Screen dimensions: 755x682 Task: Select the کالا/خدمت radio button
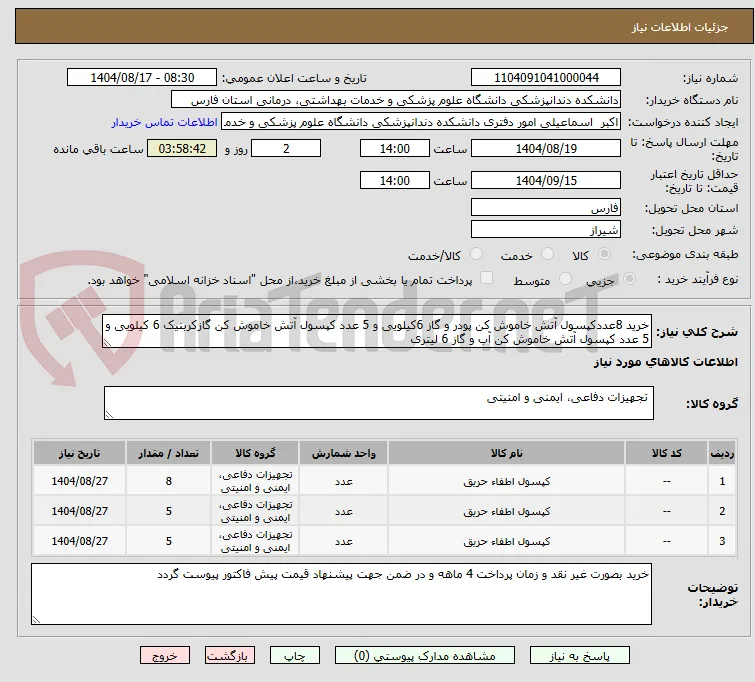click(476, 254)
